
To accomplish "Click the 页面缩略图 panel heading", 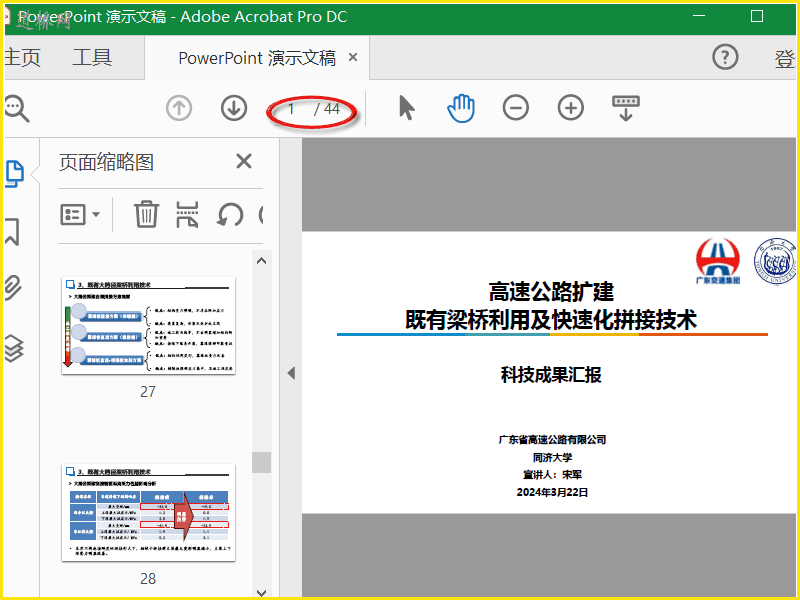I will click(x=106, y=162).
